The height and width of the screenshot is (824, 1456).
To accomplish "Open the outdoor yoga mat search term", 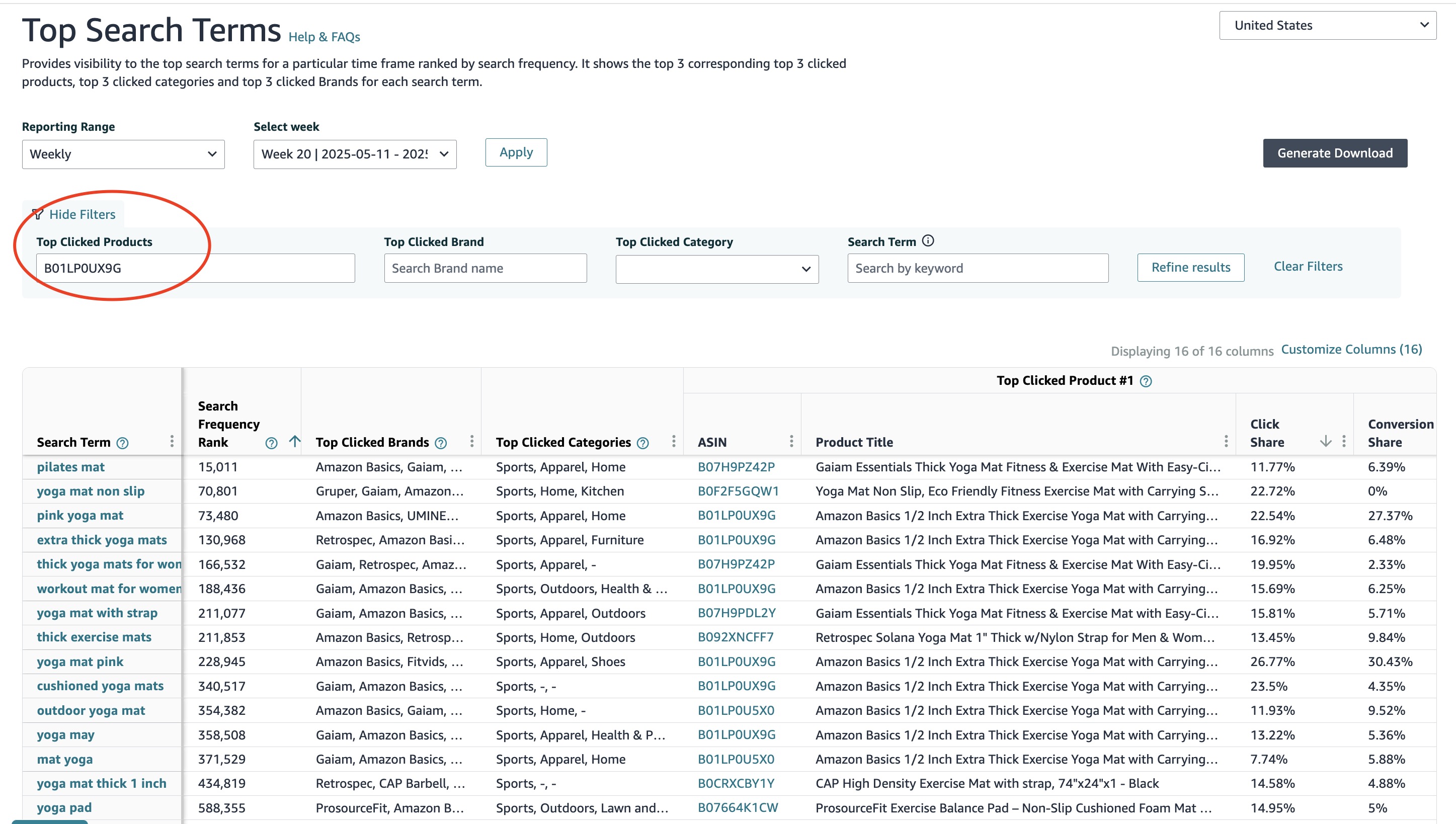I will (x=91, y=711).
